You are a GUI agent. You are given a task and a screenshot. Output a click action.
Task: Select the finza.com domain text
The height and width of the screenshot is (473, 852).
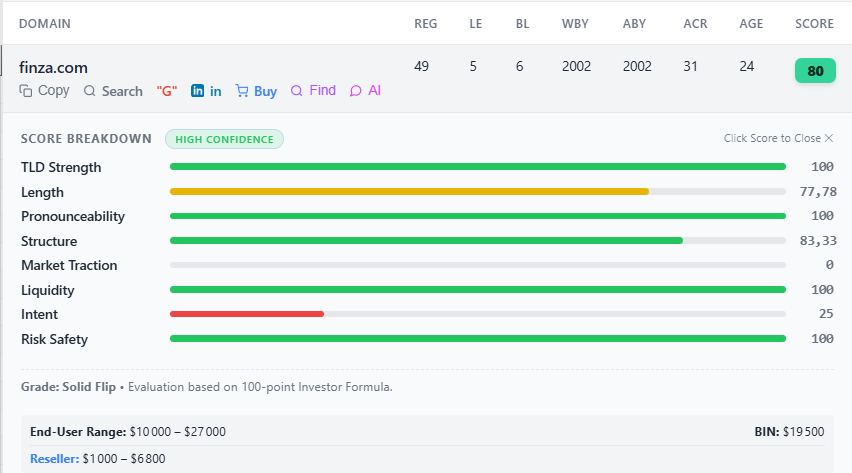click(53, 68)
